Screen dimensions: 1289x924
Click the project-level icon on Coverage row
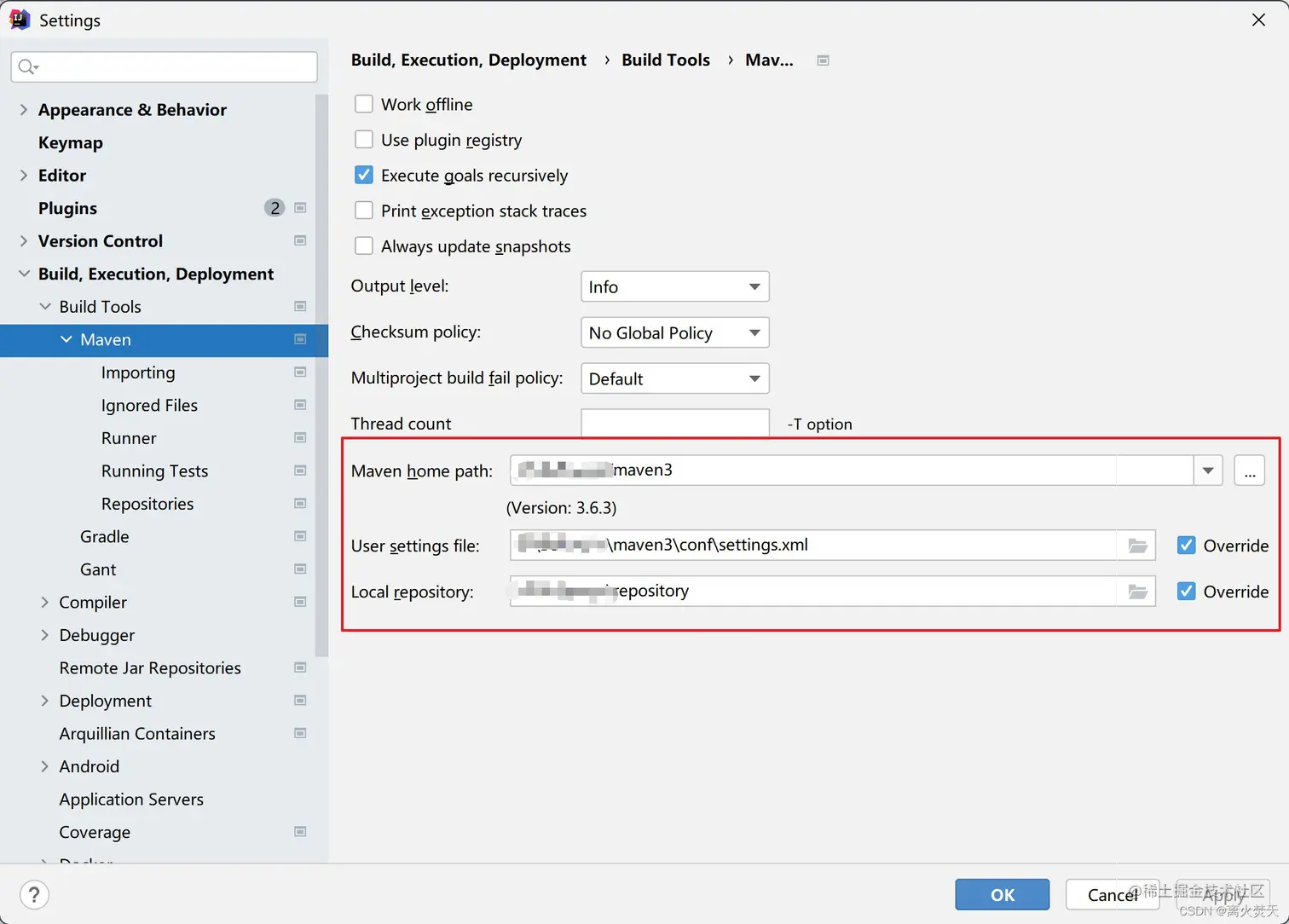click(x=300, y=832)
